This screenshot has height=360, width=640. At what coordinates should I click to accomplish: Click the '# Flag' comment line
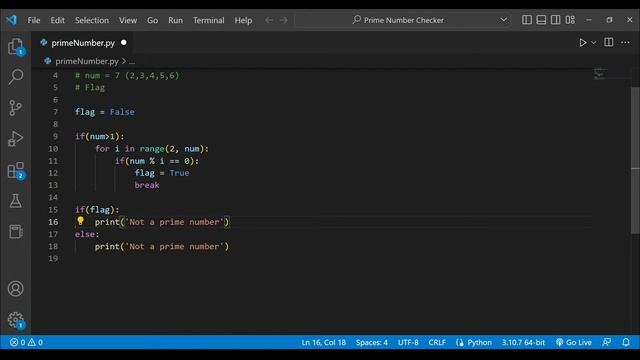90,87
